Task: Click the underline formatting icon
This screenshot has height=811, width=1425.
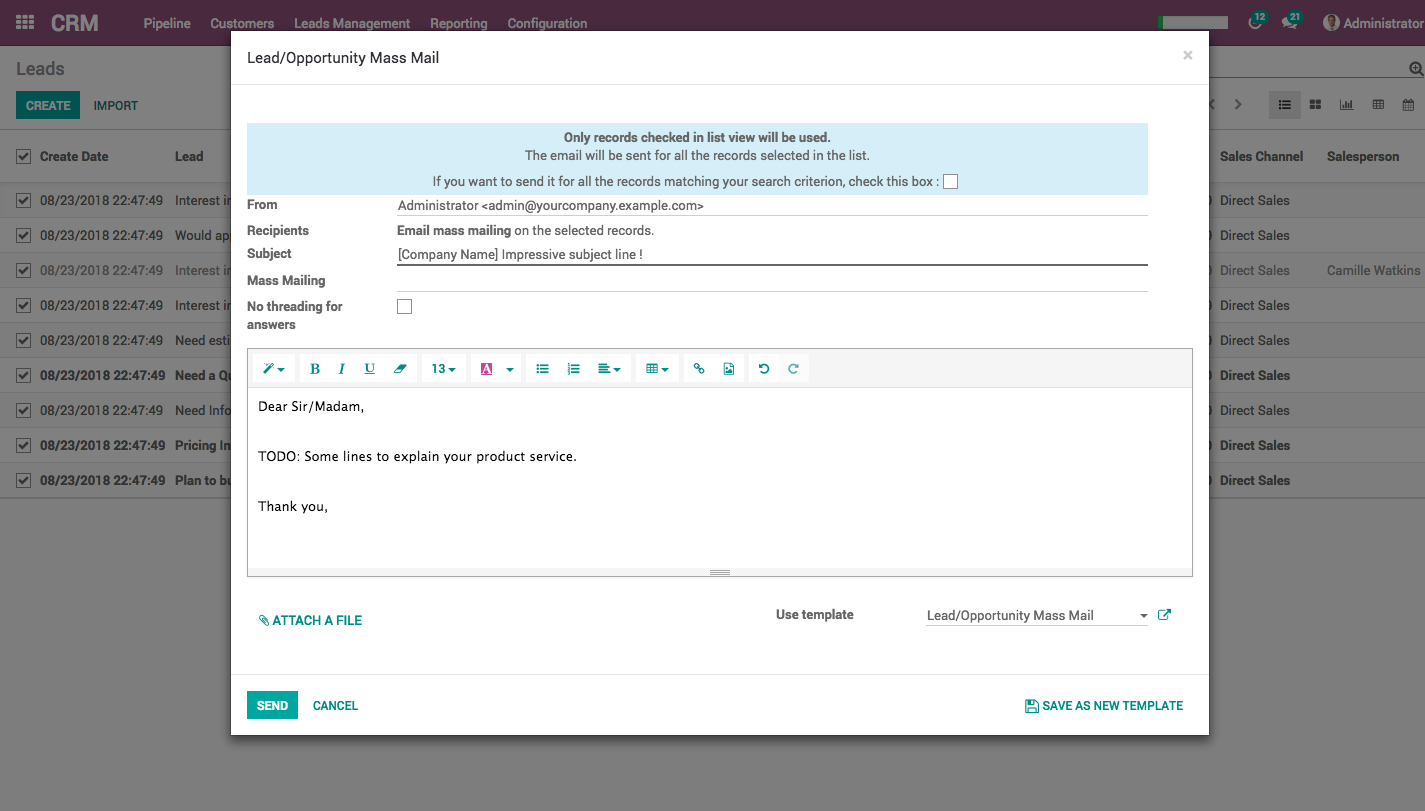Action: [370, 369]
